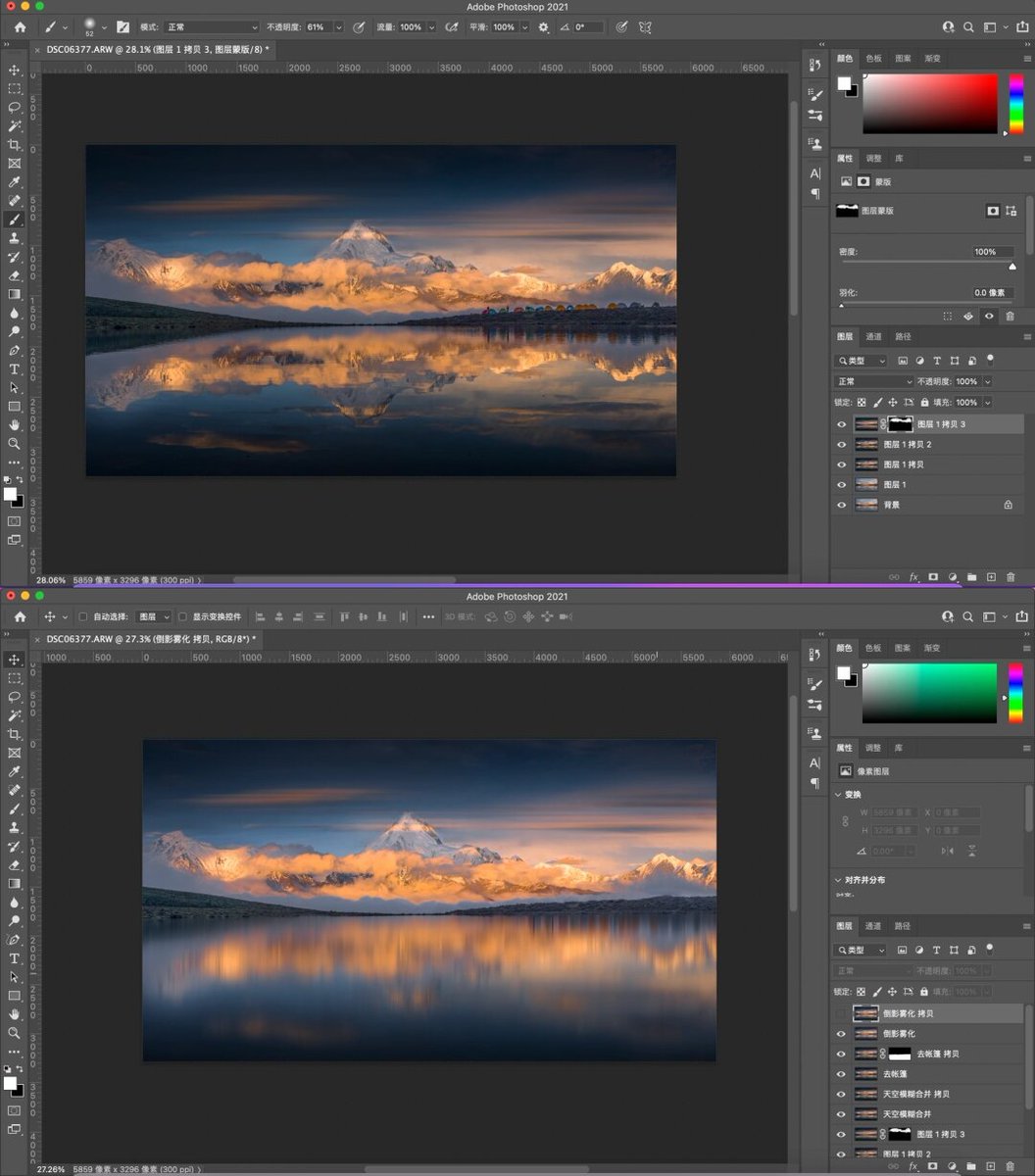Open the auto-select 图层 dropdown in the Move options bar
Viewport: 1035px width, 1176px height.
click(x=153, y=616)
